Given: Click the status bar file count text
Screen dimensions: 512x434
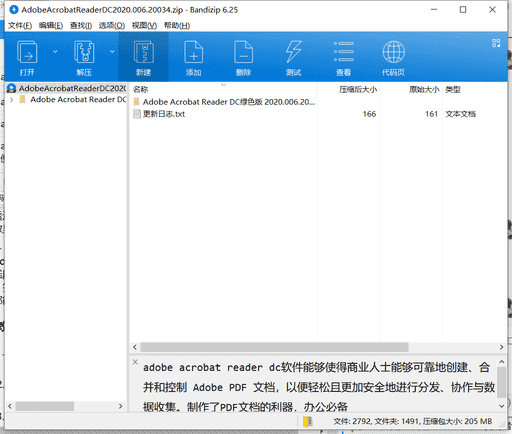Looking at the screenshot, I should pos(413,421).
